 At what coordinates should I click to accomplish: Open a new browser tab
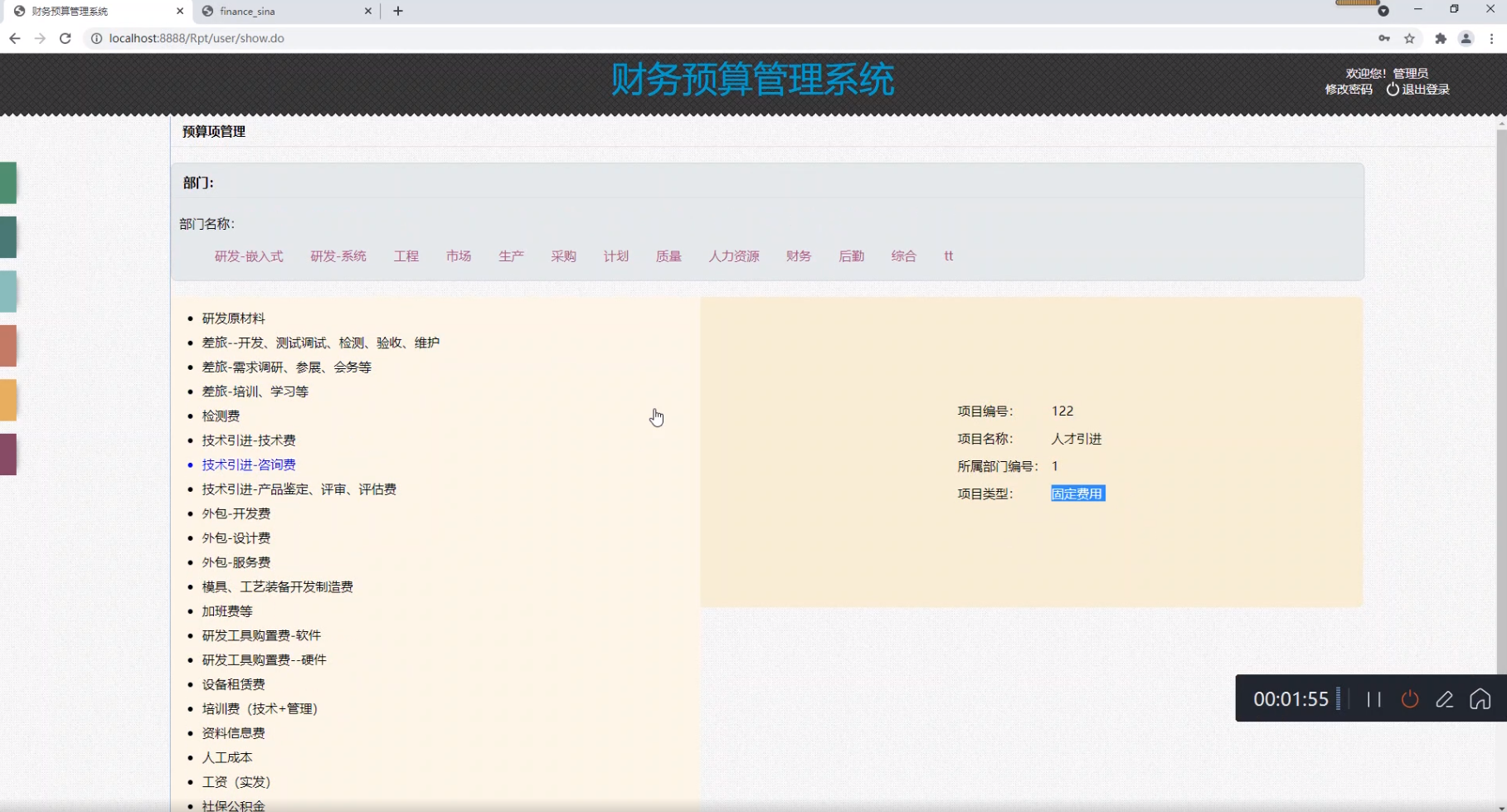[398, 11]
